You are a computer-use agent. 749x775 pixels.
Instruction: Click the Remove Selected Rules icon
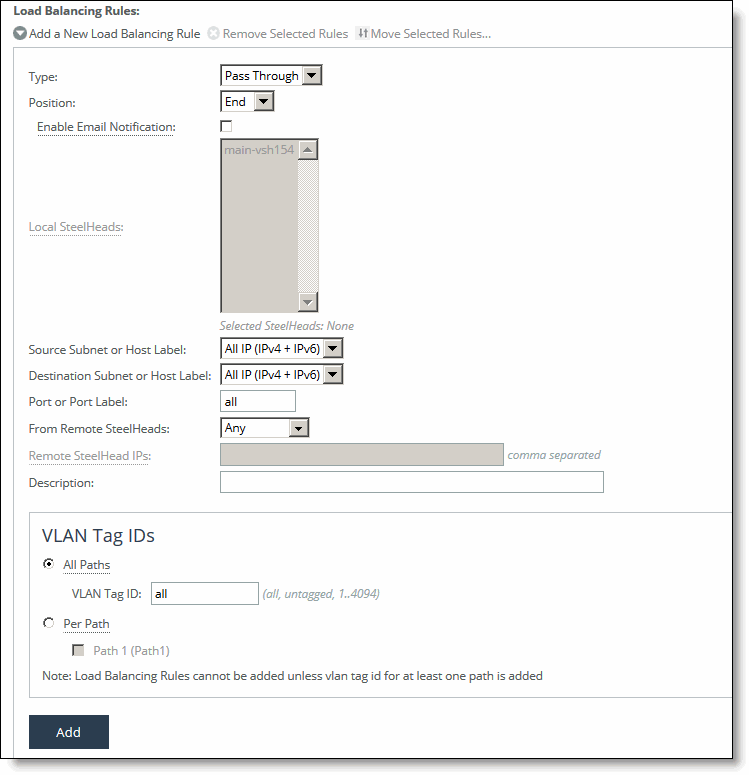[x=214, y=34]
